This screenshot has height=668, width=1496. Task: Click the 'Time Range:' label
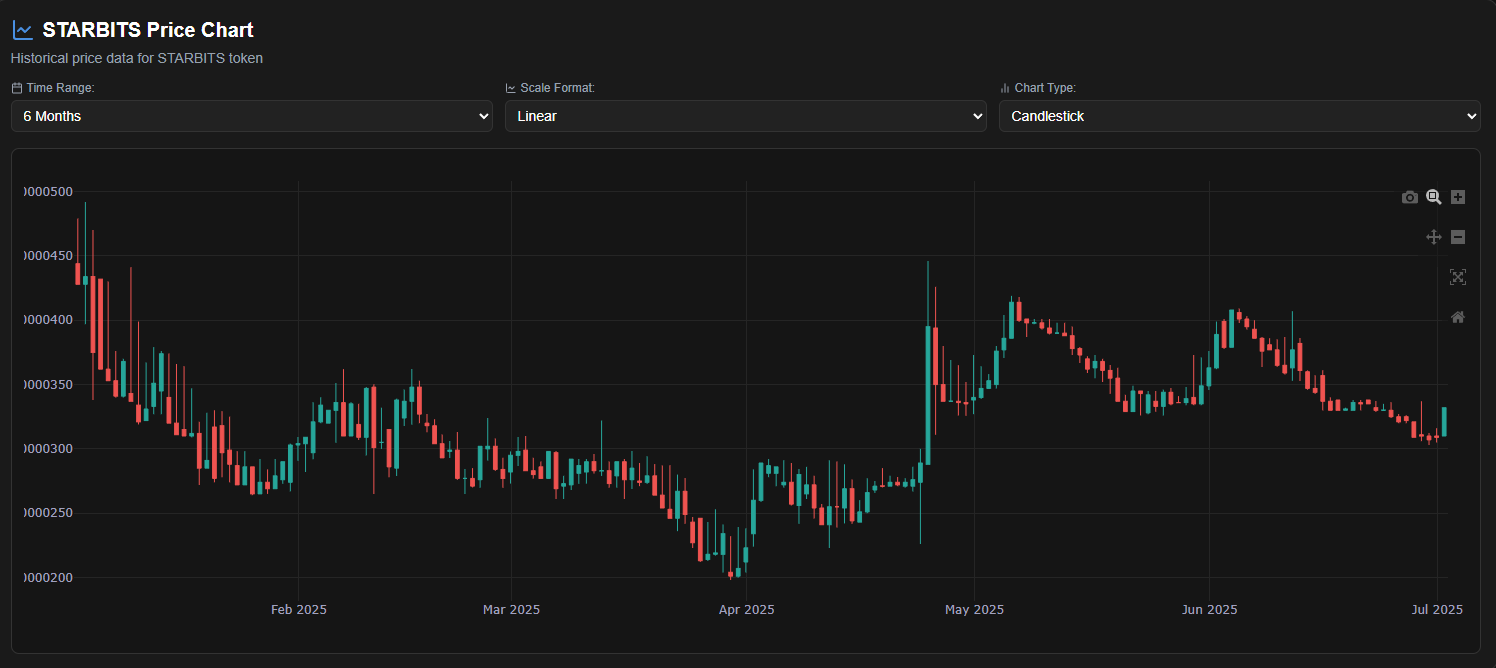tap(60, 88)
